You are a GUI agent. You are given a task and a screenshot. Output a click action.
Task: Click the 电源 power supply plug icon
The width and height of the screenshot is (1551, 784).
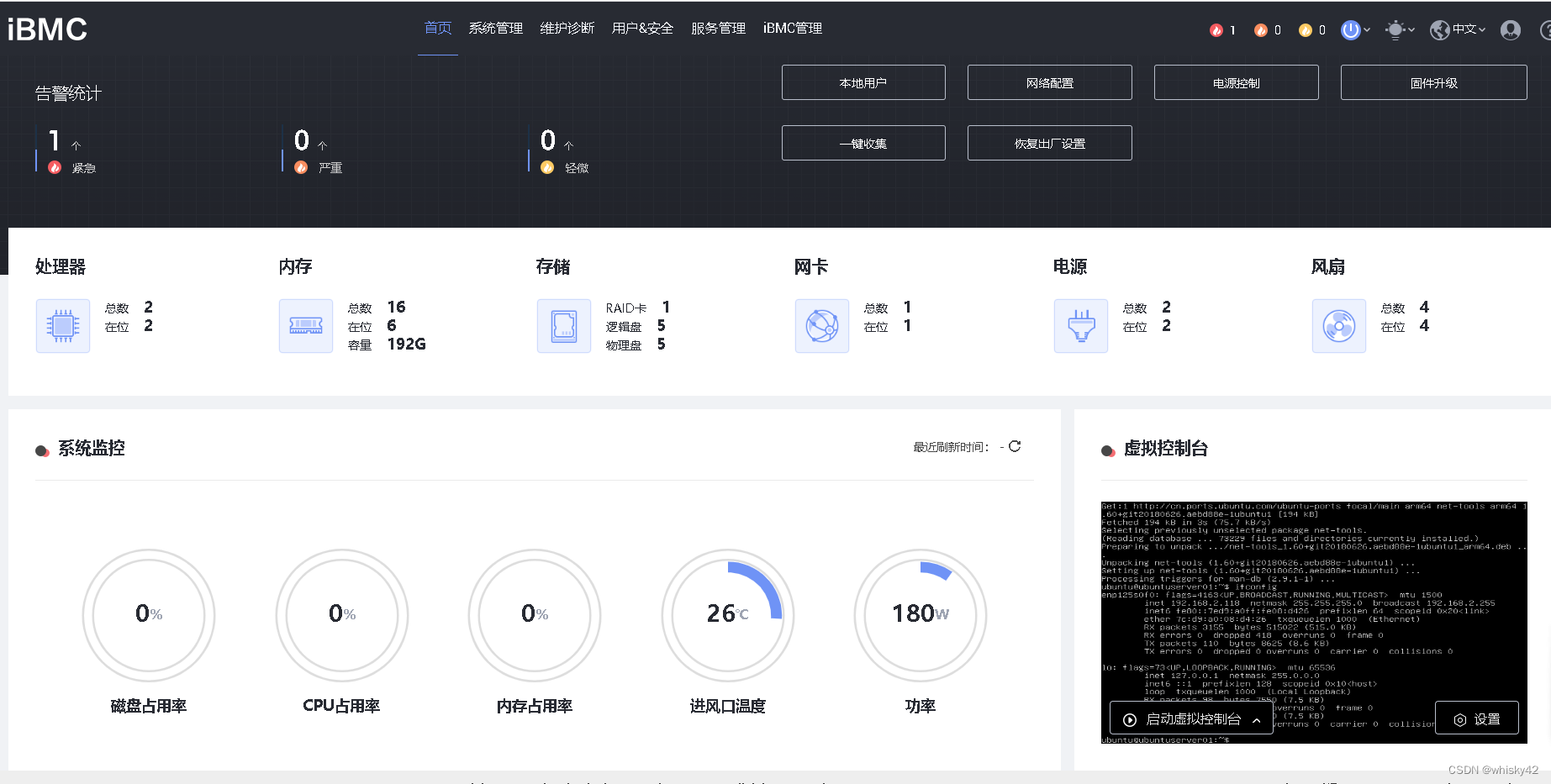tap(1080, 325)
